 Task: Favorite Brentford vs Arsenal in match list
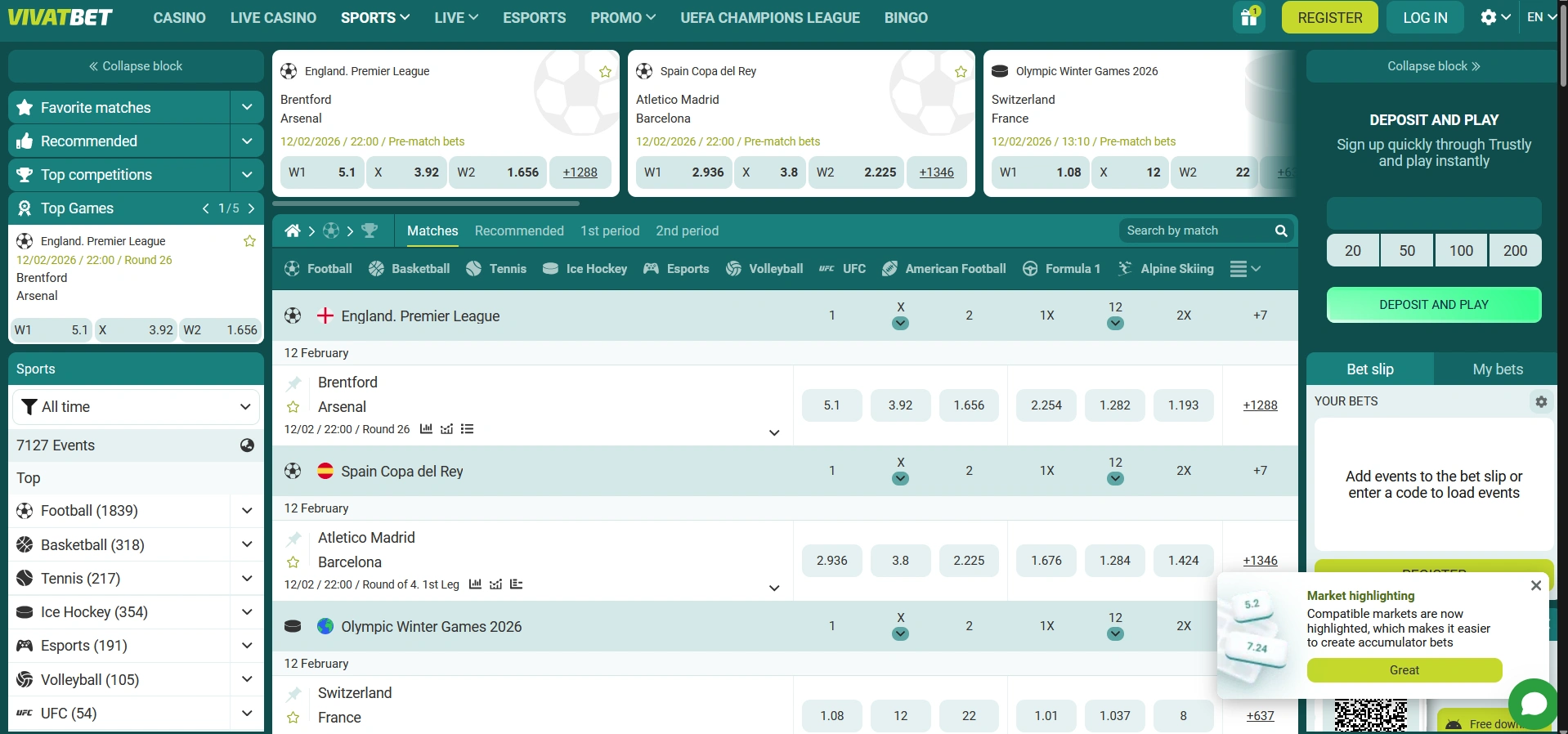293,407
